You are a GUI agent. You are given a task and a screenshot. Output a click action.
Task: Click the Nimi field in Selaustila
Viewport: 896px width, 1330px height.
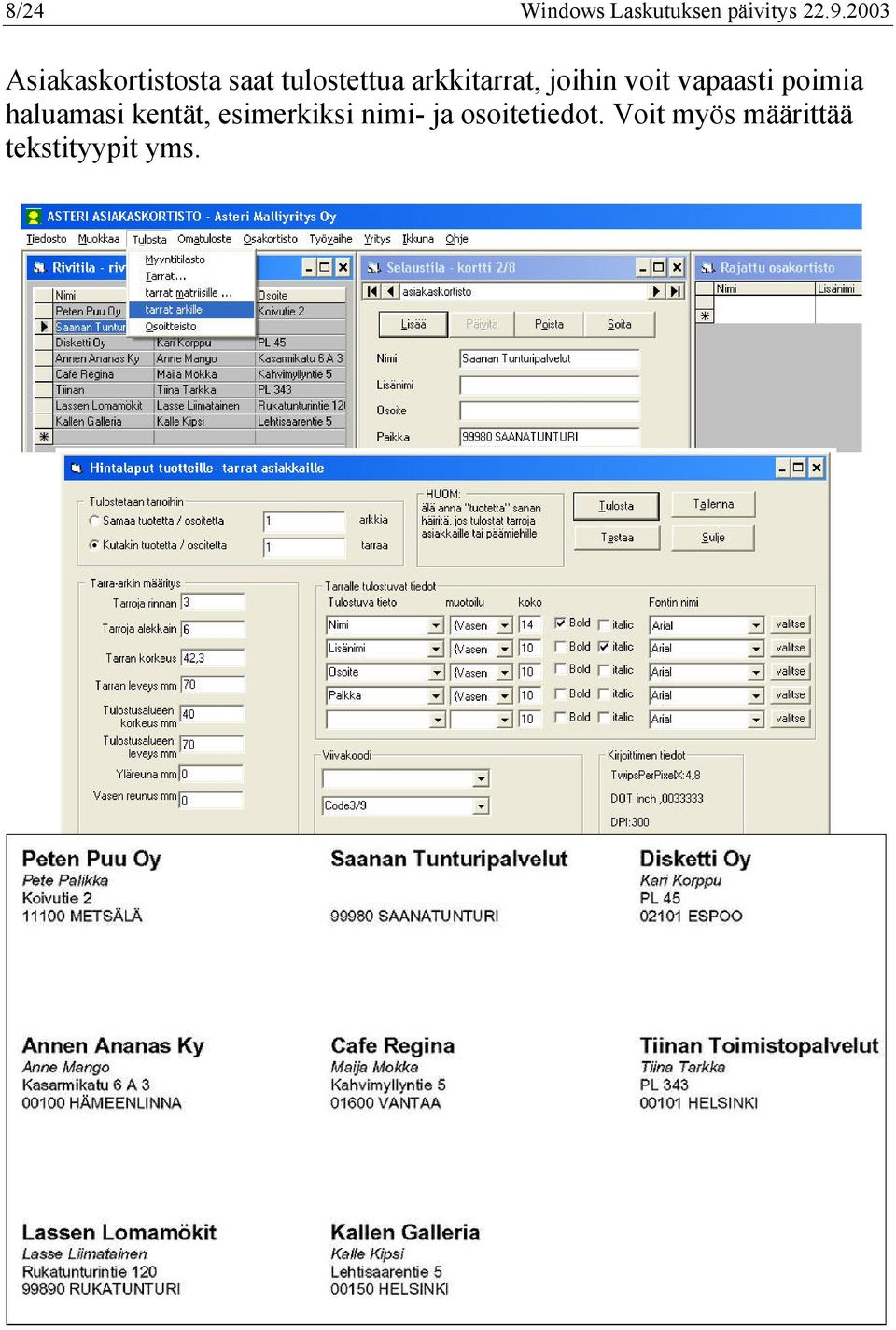550,358
